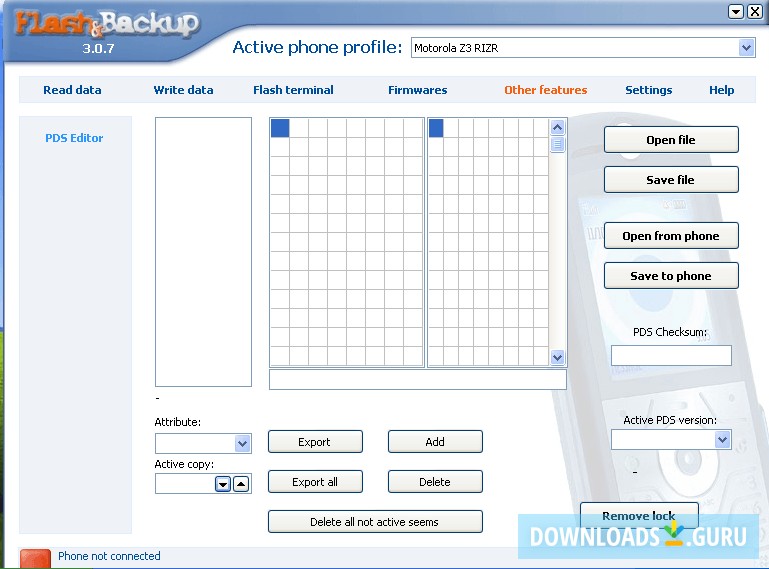Viewport: 769px width, 569px height.
Task: Open the Attribute dropdown list
Action: [242, 443]
